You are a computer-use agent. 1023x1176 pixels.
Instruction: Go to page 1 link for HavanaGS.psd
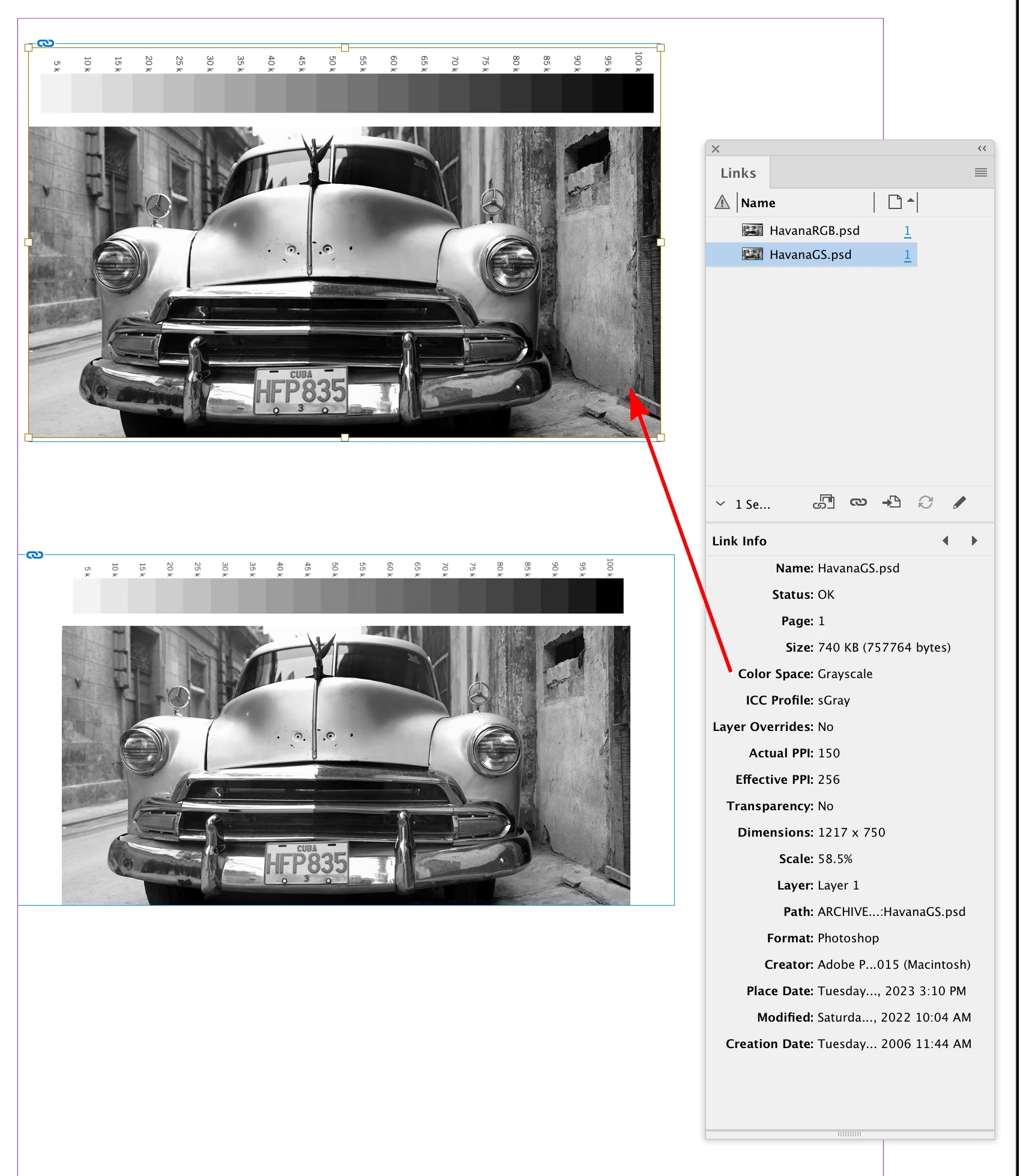pyautogui.click(x=907, y=255)
